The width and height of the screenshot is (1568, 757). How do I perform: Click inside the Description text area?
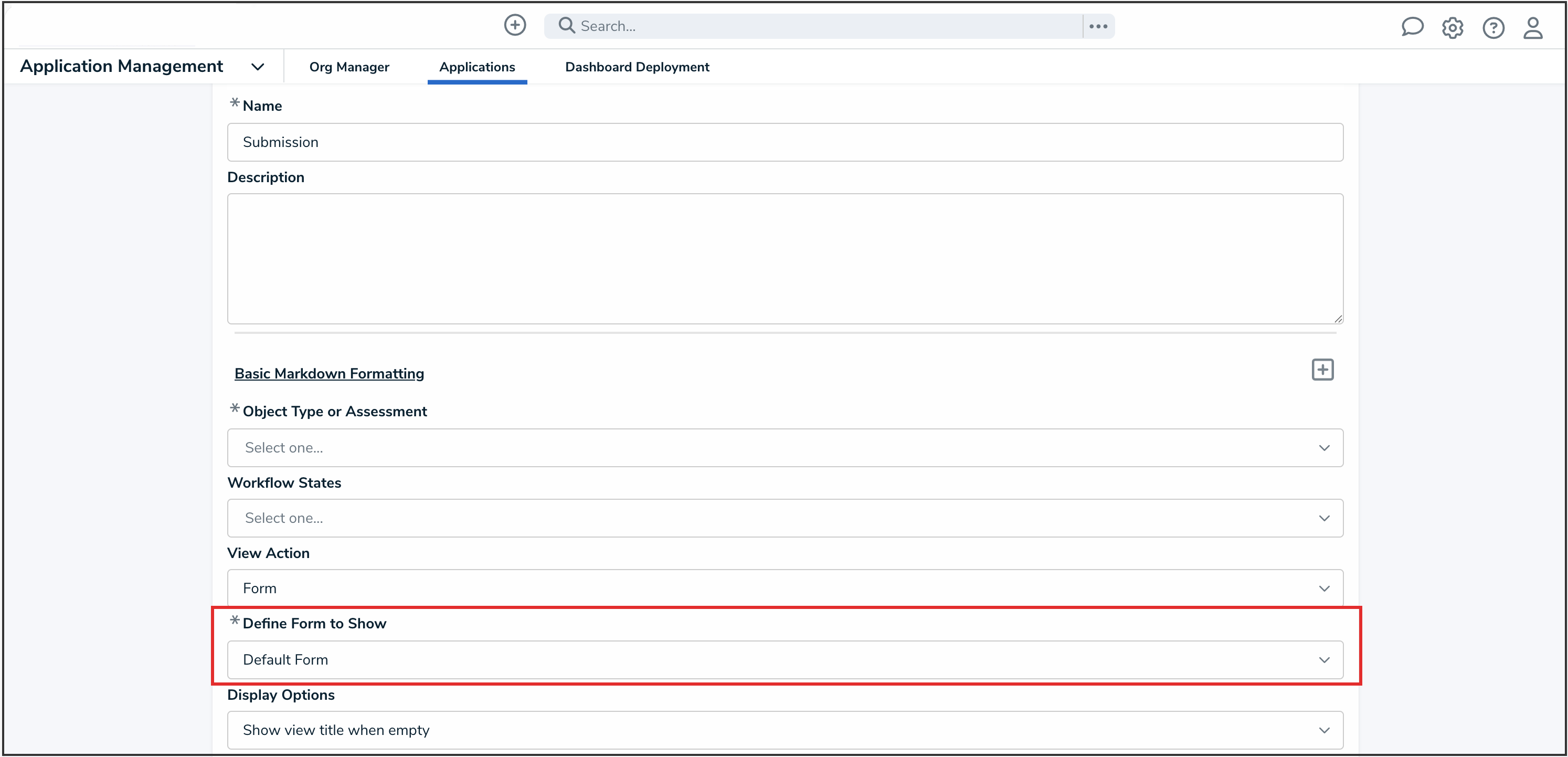click(784, 259)
